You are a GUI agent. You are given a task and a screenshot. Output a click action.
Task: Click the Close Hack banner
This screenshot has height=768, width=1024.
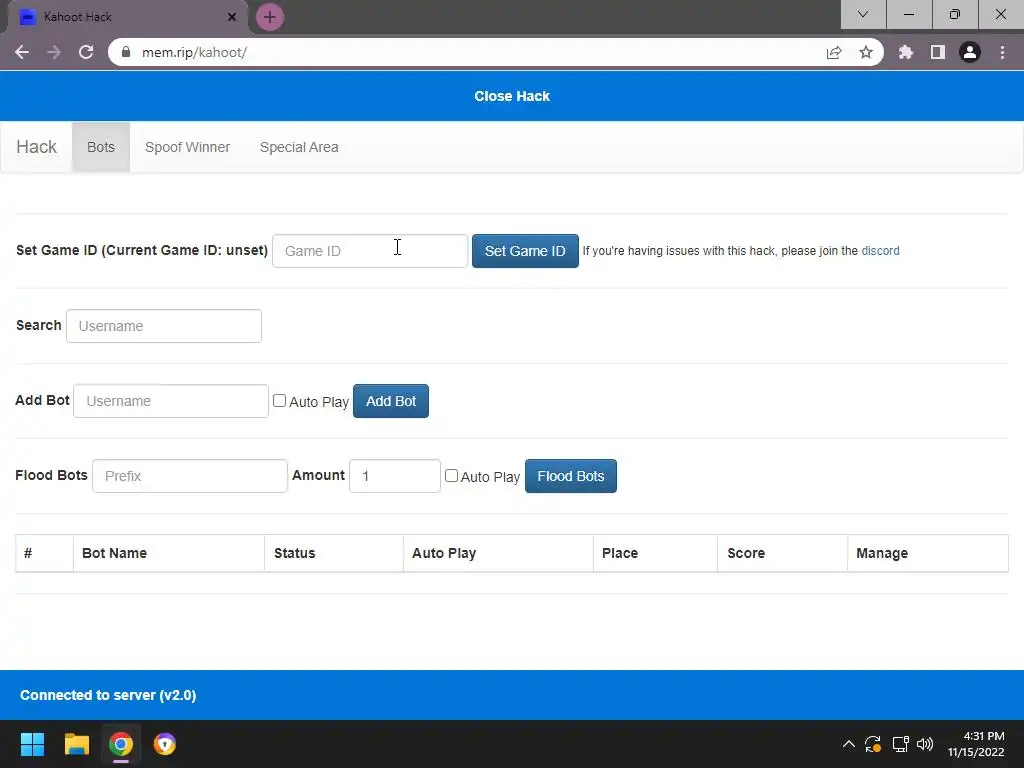[512, 96]
